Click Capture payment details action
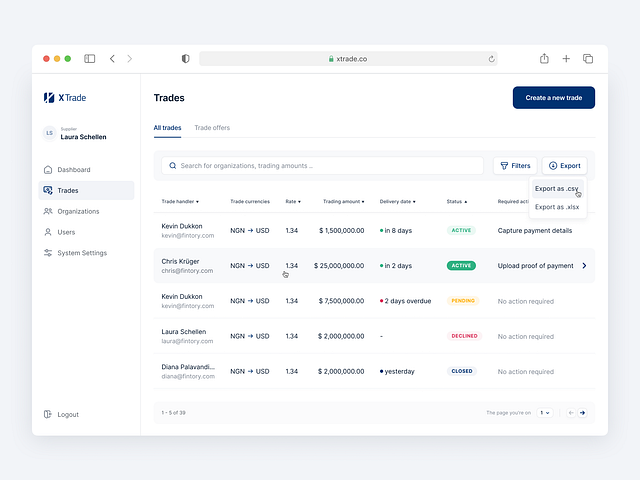Viewport: 640px width, 480px height. click(535, 231)
